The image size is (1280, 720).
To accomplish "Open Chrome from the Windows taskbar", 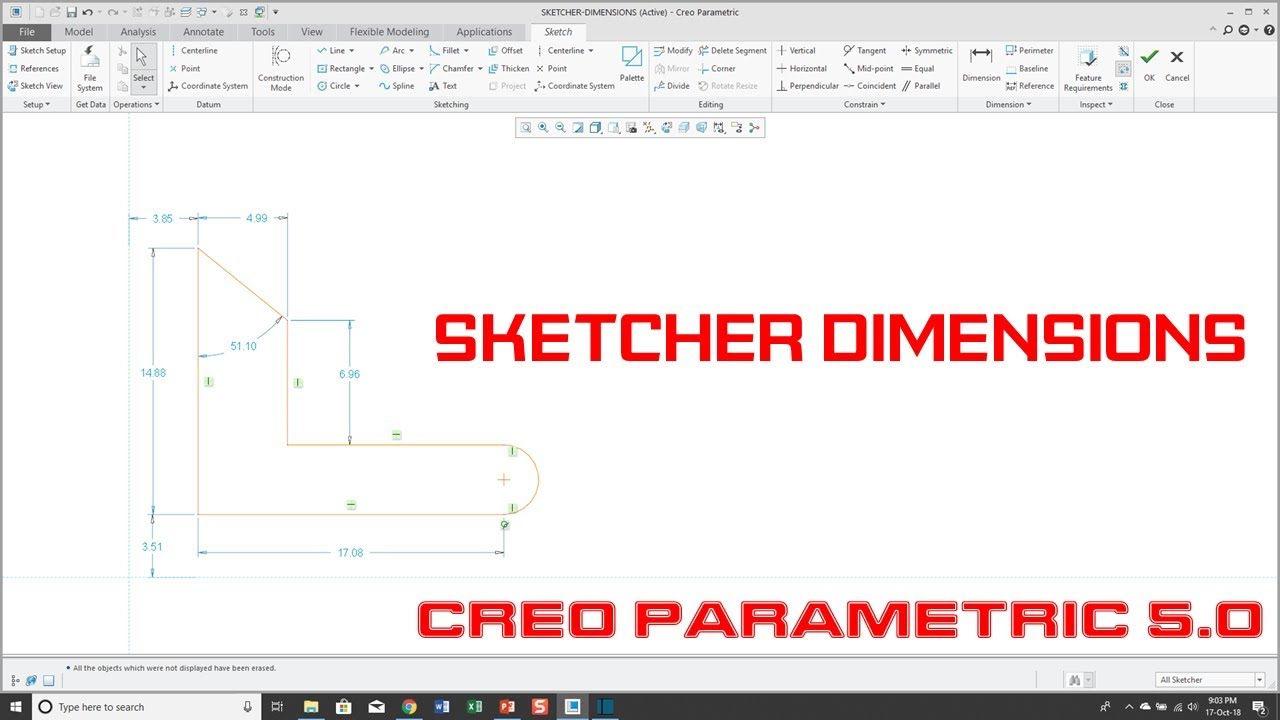I will tap(409, 707).
